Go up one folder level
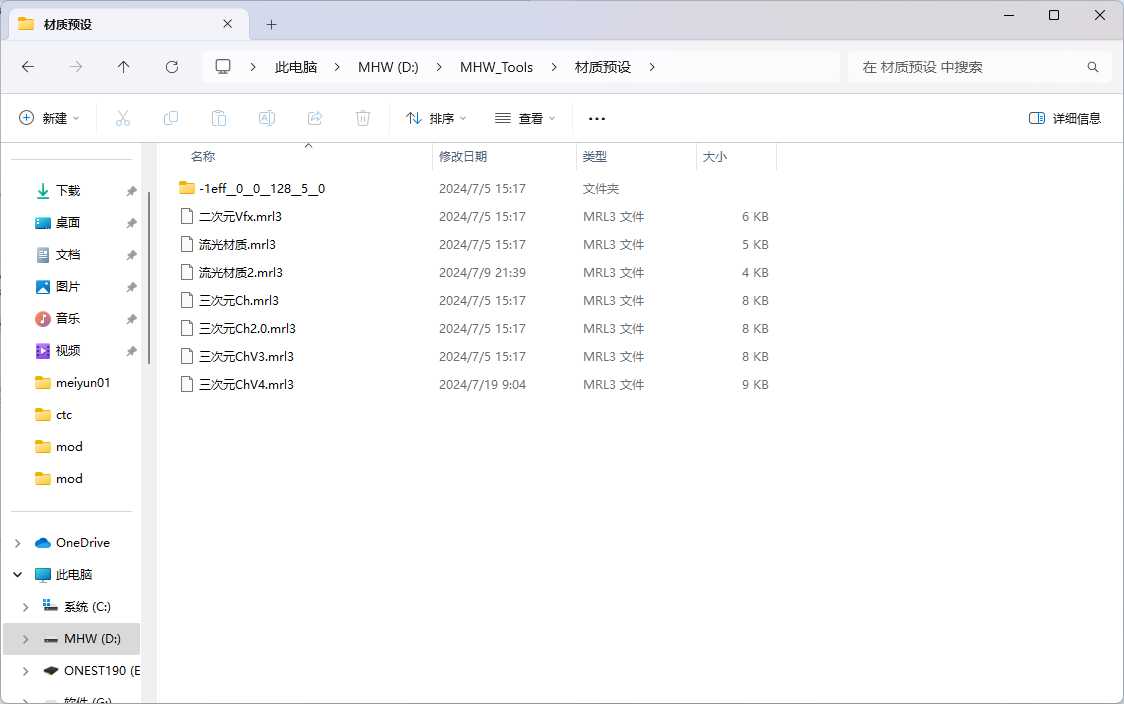 [124, 67]
